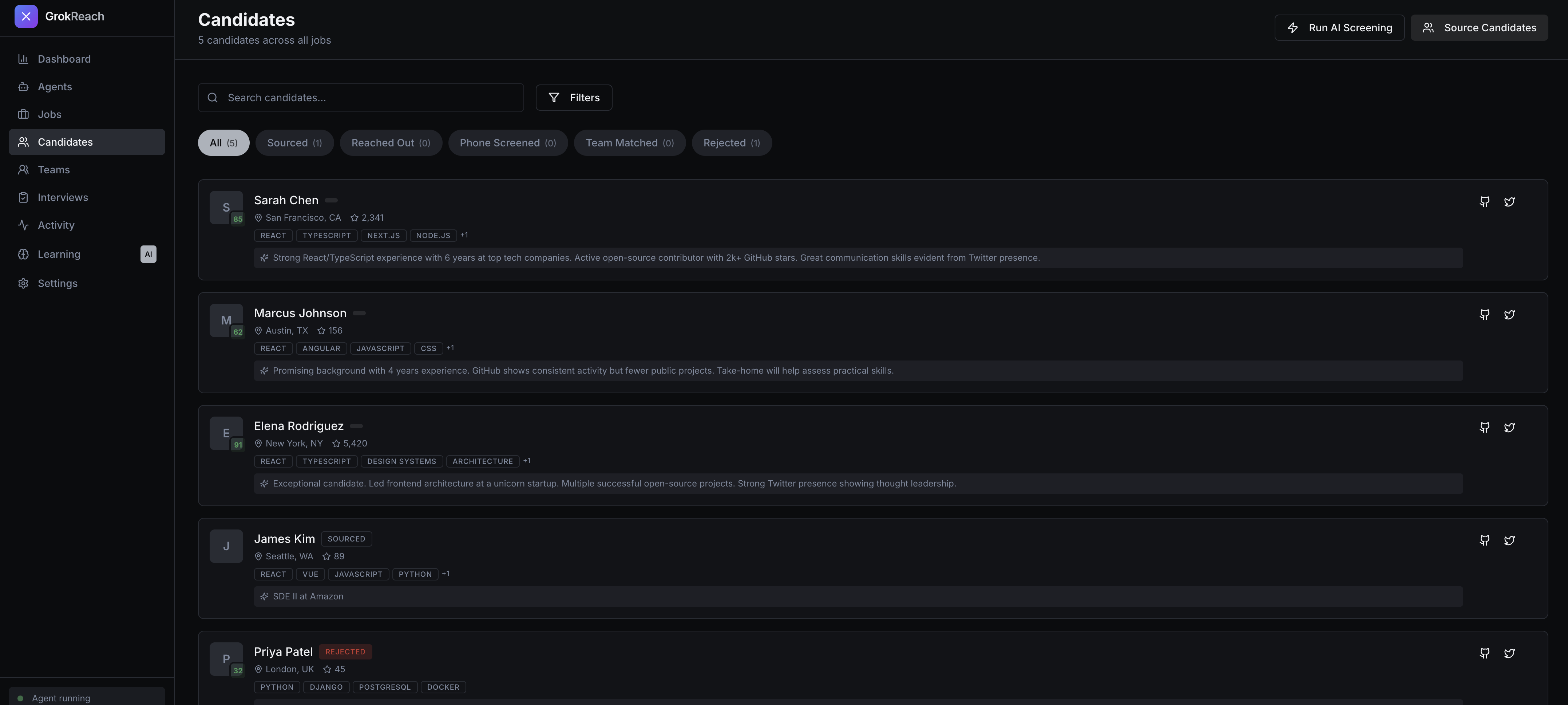The height and width of the screenshot is (705, 1568).
Task: Show Phone Screened candidates tab
Action: [x=508, y=143]
